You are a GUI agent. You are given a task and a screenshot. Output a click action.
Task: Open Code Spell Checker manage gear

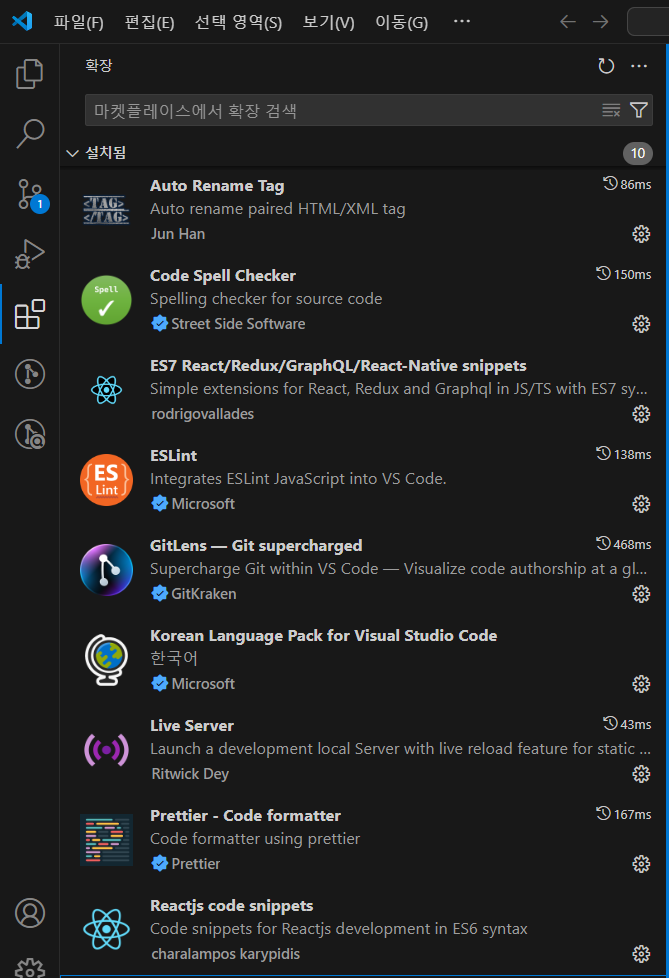[x=641, y=324]
